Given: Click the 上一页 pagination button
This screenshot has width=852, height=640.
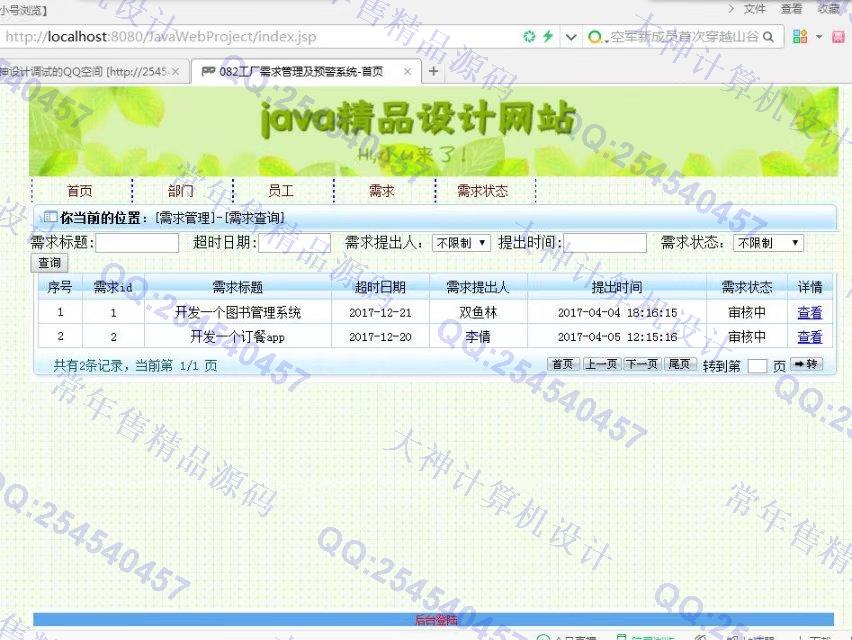Looking at the screenshot, I should (602, 364).
